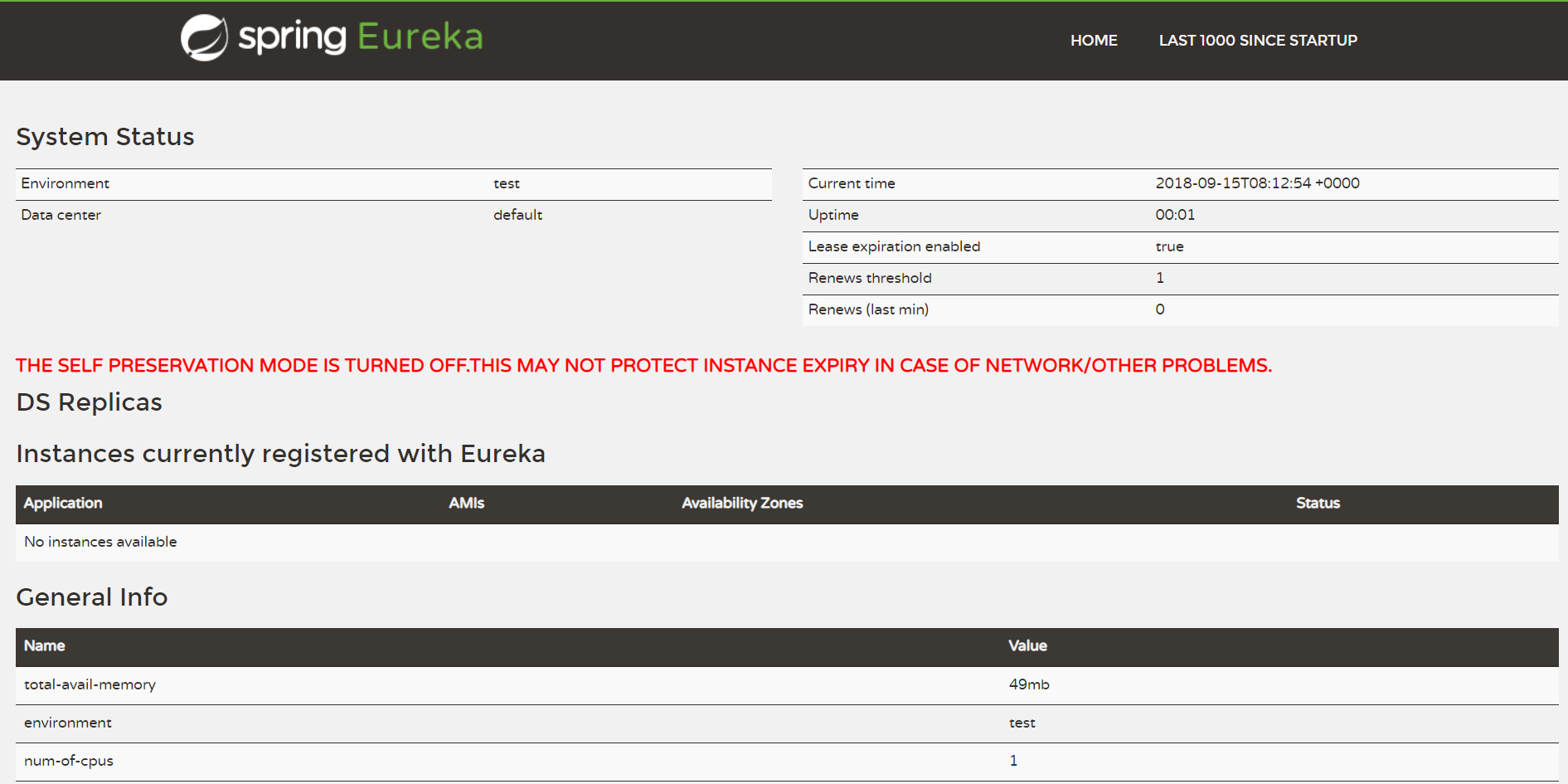The image size is (1568, 784).
Task: Click the Status column header
Action: [x=1318, y=503]
